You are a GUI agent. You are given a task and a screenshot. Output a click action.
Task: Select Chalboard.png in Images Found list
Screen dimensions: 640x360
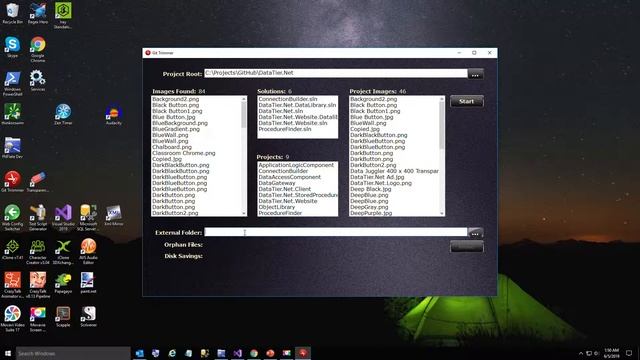coord(172,147)
